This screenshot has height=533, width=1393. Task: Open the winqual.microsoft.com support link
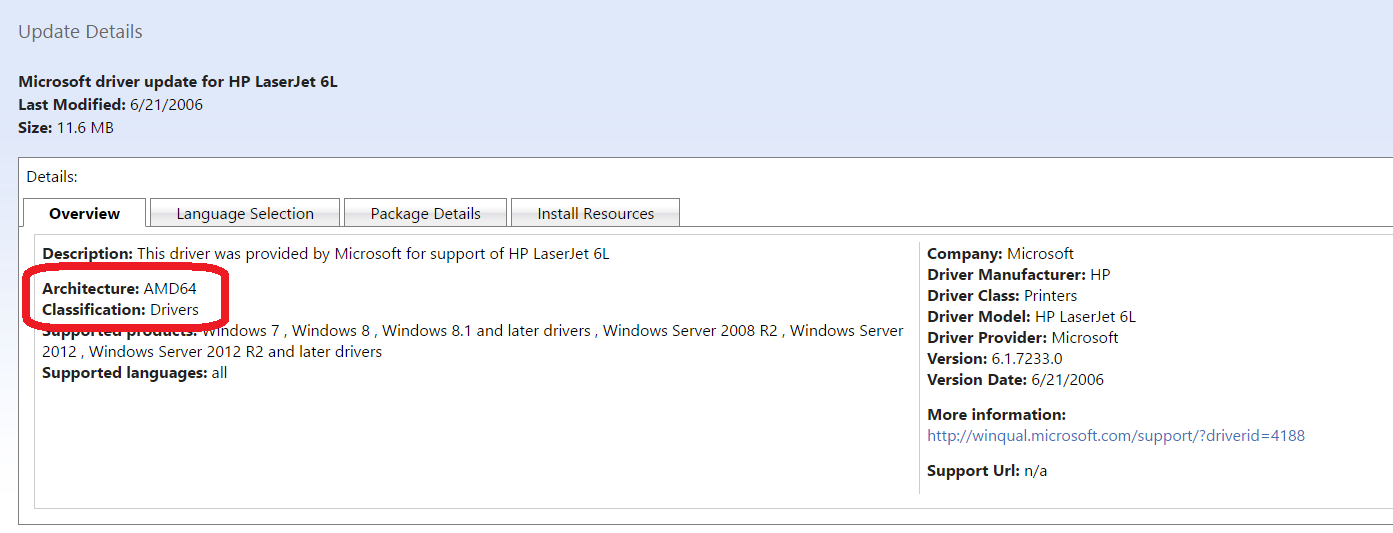pyautogui.click(x=1115, y=435)
